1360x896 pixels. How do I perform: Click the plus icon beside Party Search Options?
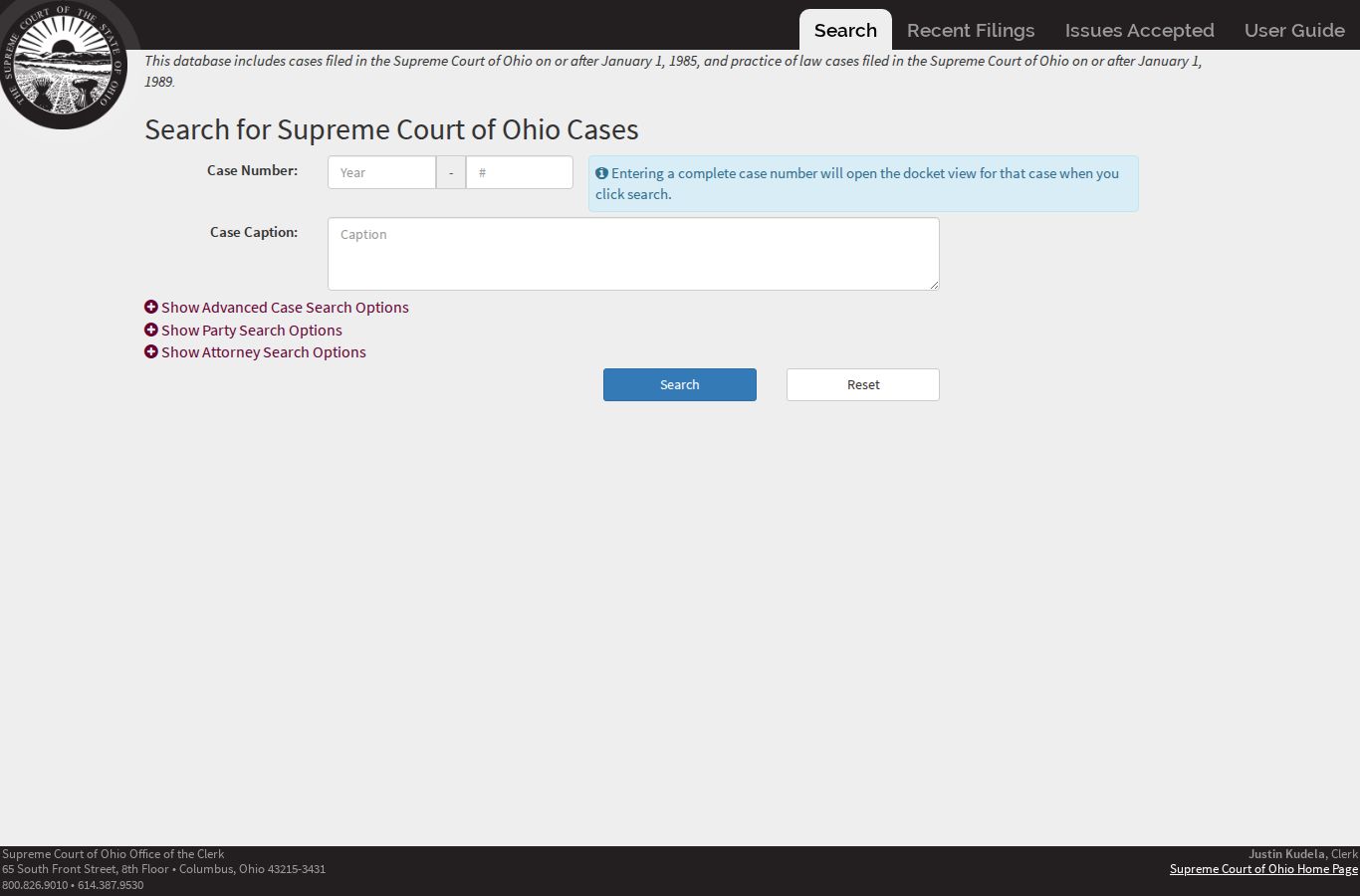coord(151,330)
